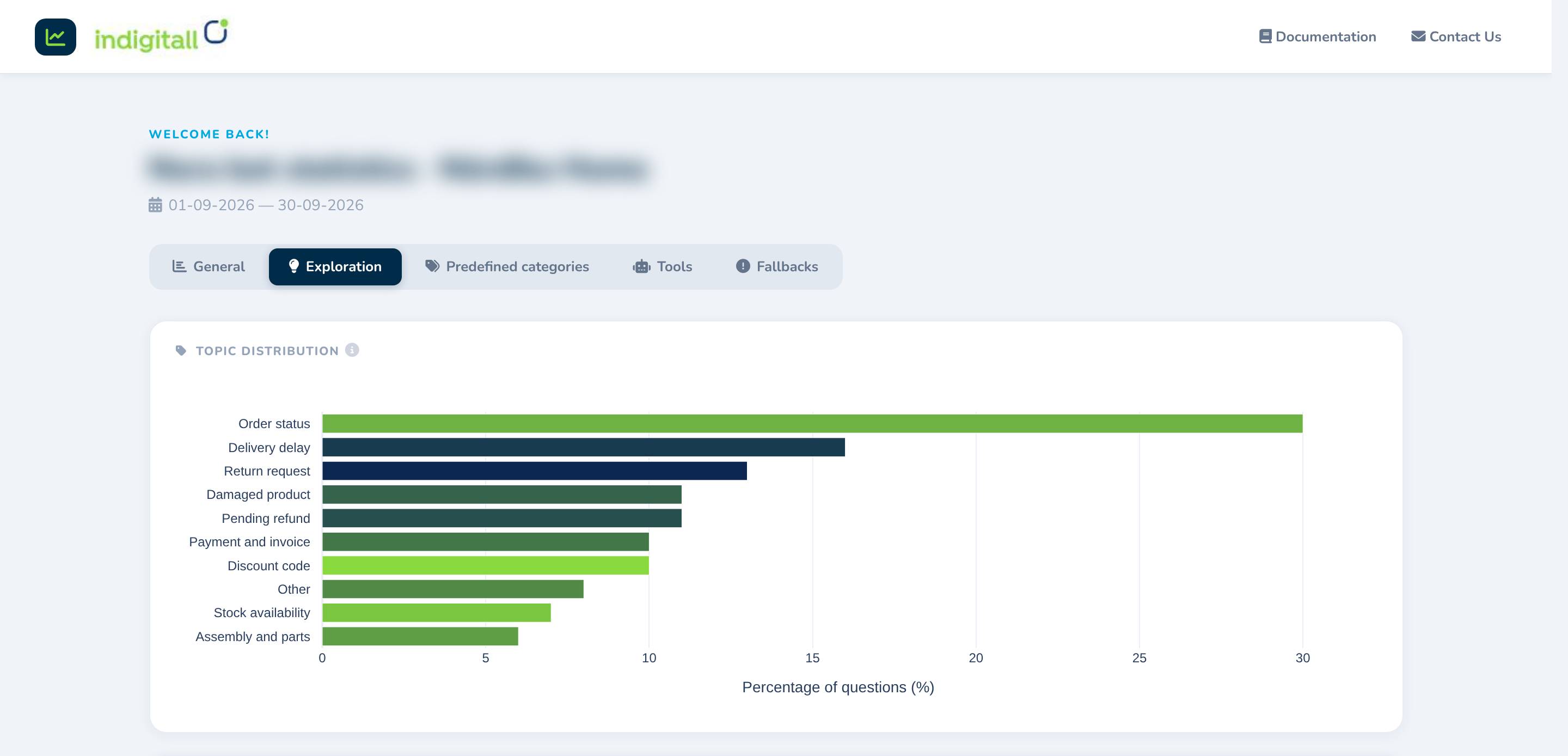The width and height of the screenshot is (1568, 756).
Task: Click the dark chart logo icon
Action: tap(56, 37)
